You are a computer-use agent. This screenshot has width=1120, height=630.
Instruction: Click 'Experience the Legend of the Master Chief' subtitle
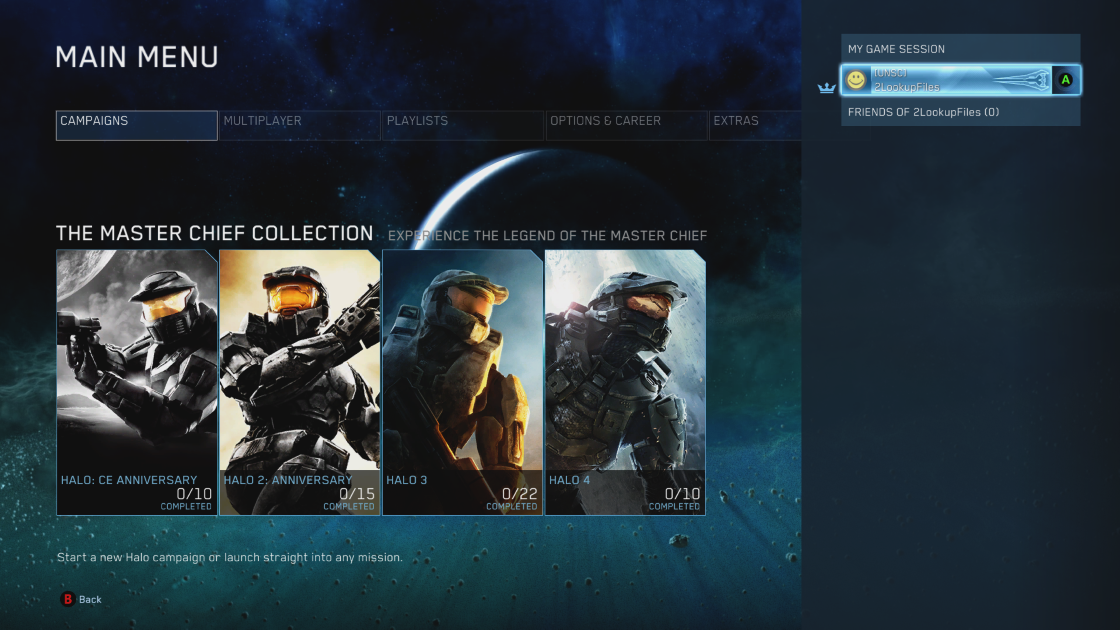coord(547,236)
